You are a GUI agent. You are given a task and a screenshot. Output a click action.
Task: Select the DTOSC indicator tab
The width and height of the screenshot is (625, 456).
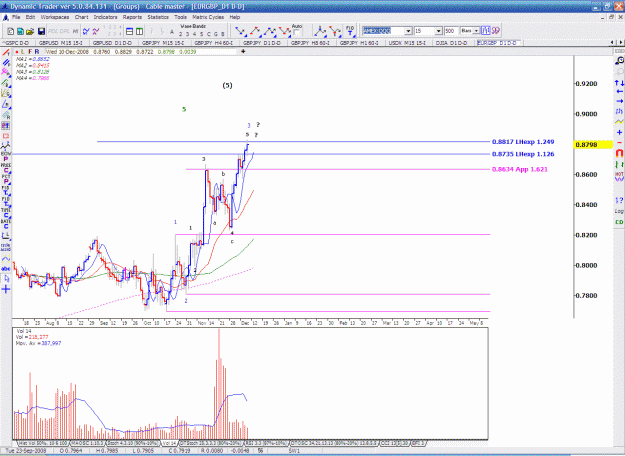[335, 443]
